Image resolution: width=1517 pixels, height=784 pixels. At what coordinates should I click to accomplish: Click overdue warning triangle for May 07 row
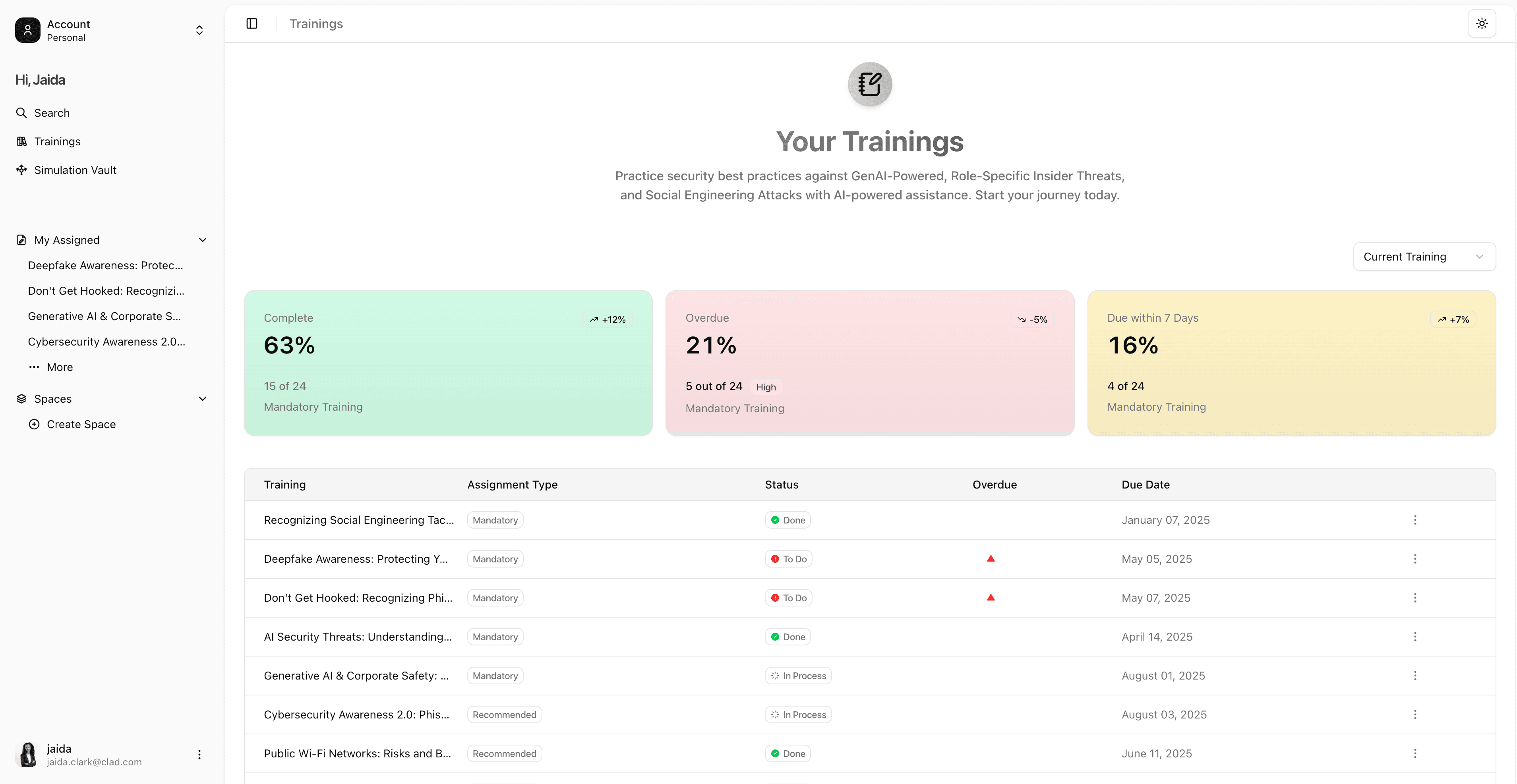pos(991,597)
